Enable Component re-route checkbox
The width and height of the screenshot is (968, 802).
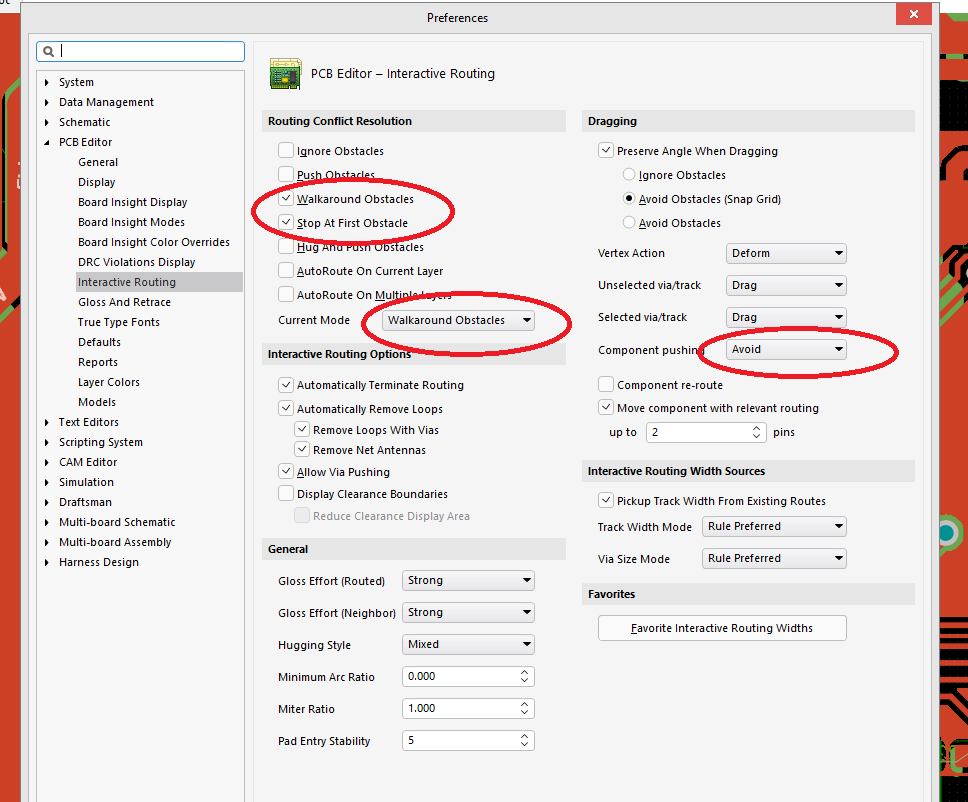[x=606, y=384]
